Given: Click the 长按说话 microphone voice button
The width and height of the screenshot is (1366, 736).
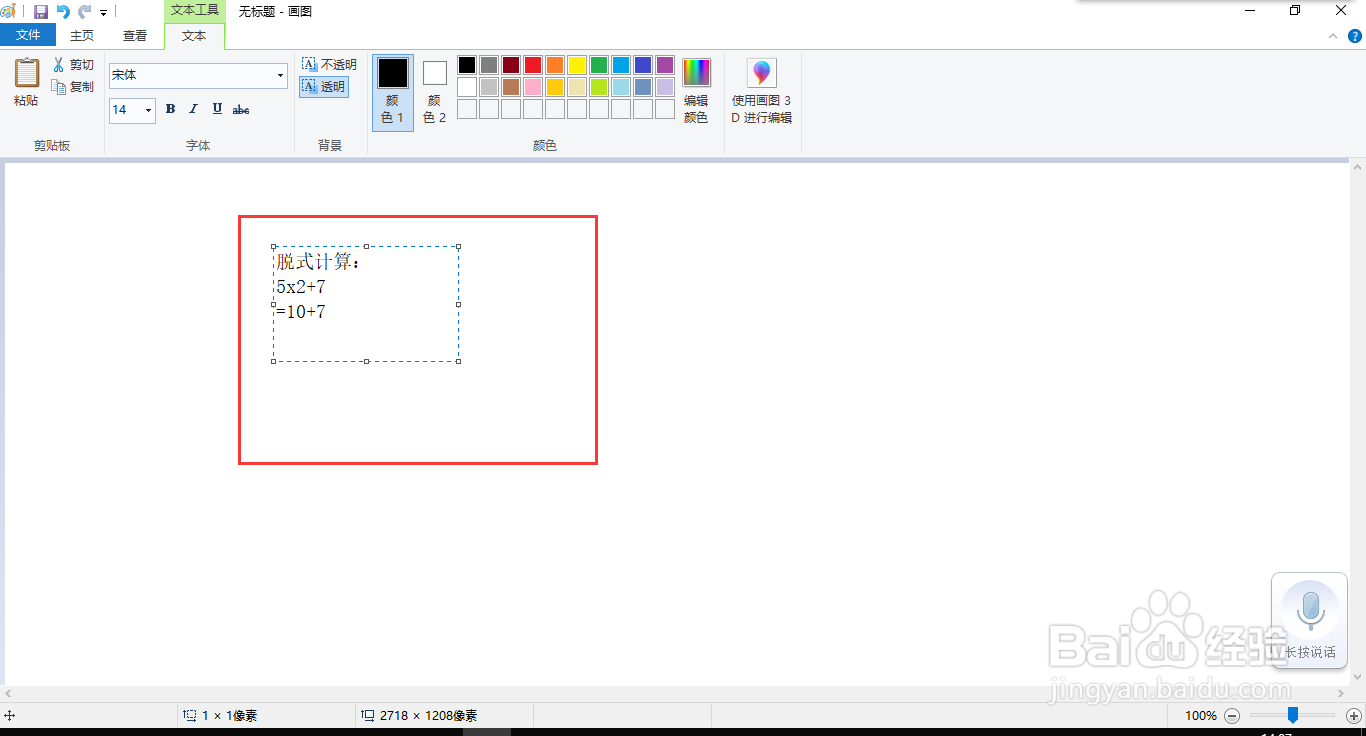Looking at the screenshot, I should click(x=1310, y=621).
